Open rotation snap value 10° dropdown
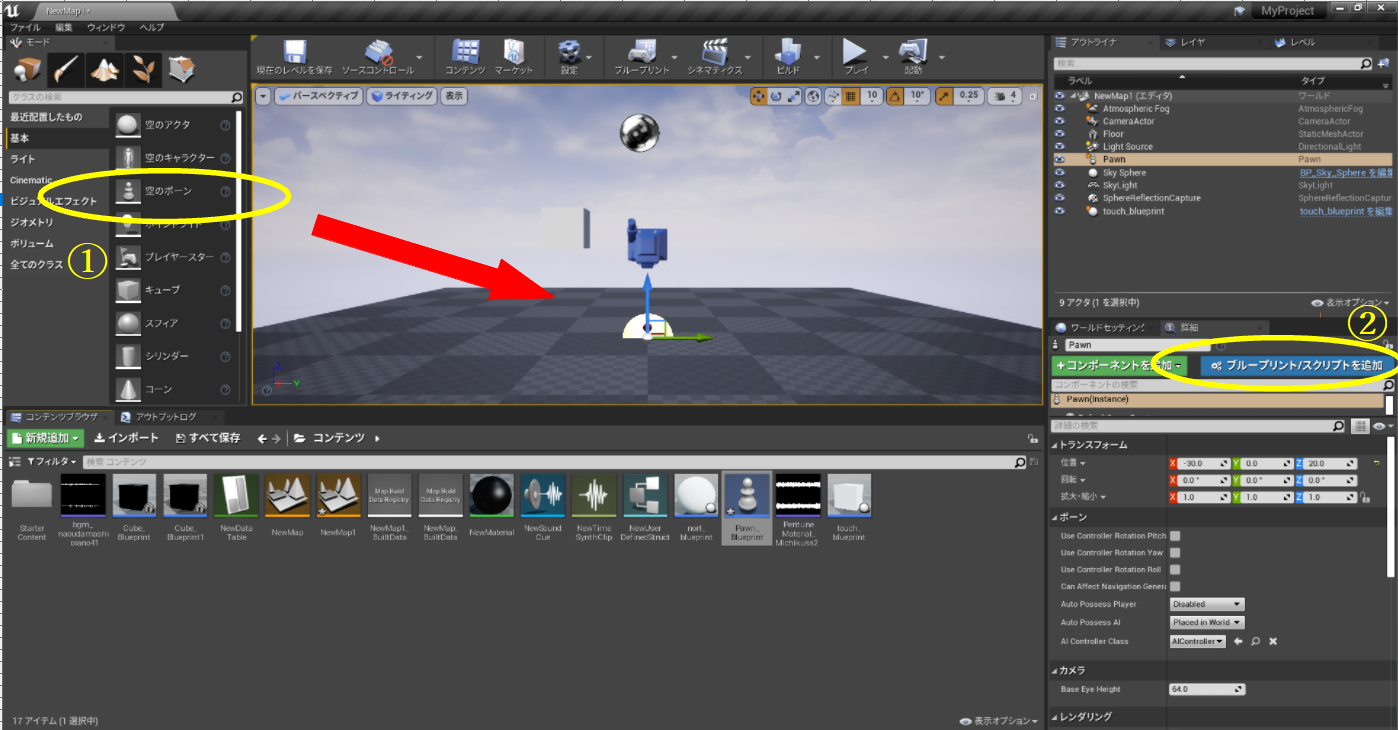The width and height of the screenshot is (1398, 730). point(918,96)
